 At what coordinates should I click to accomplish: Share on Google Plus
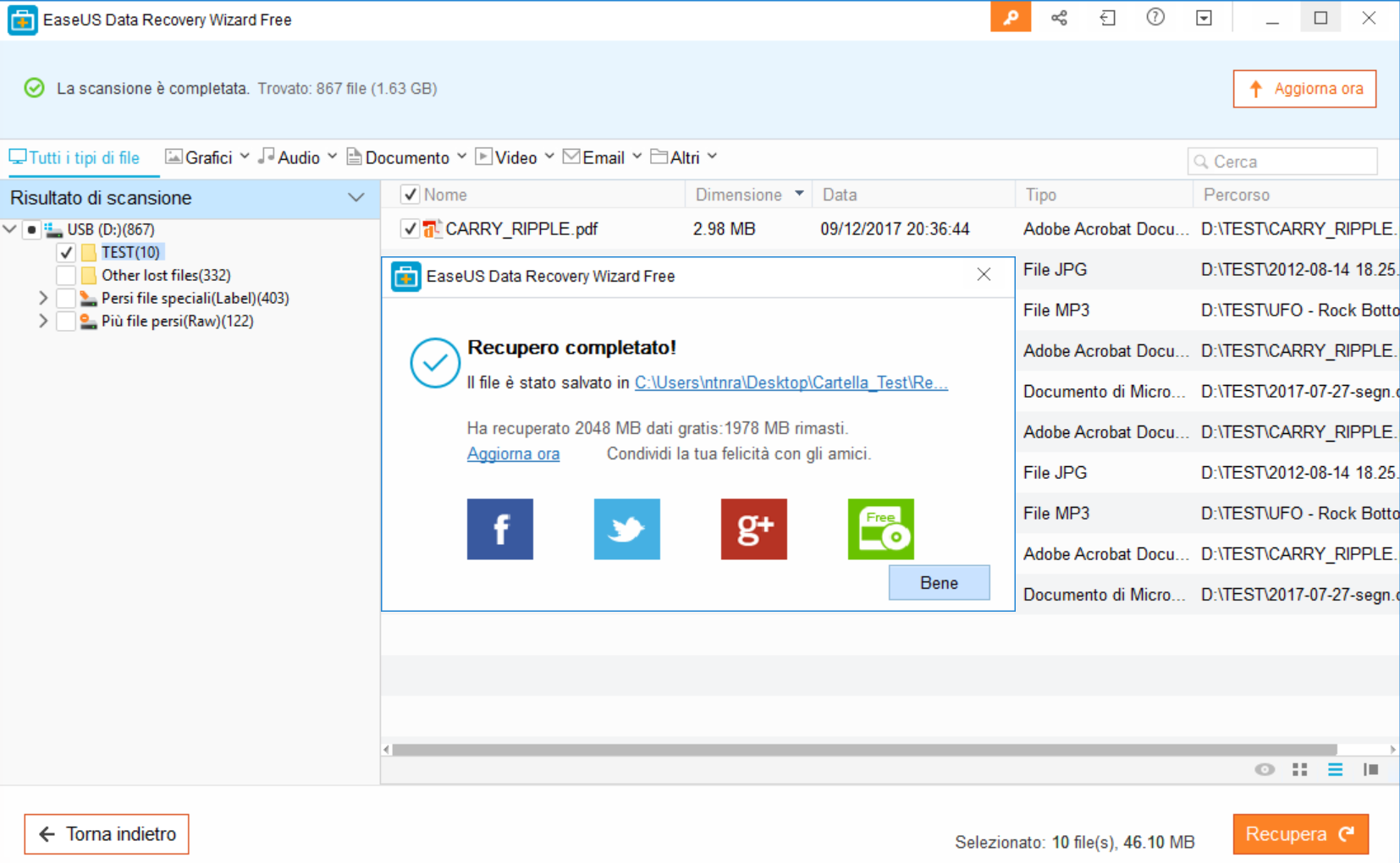point(754,529)
